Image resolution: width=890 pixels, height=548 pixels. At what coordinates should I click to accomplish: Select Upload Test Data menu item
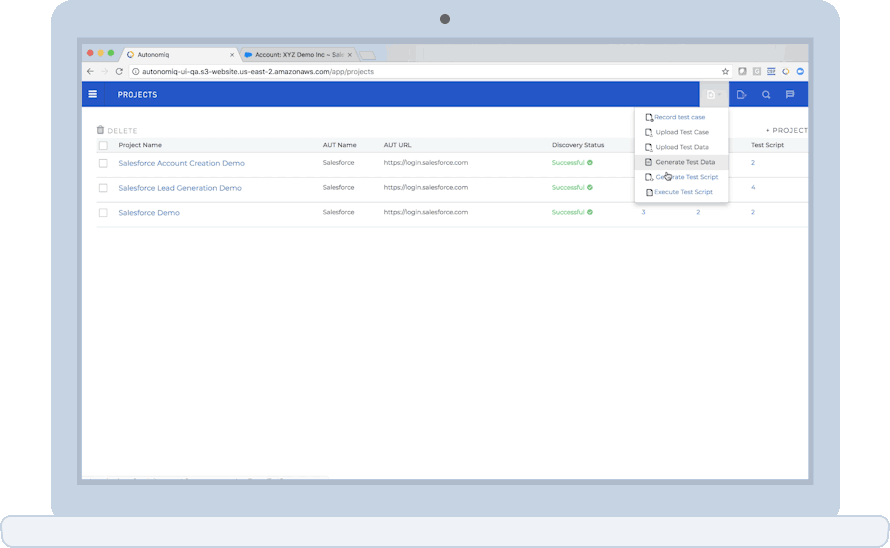tap(681, 147)
